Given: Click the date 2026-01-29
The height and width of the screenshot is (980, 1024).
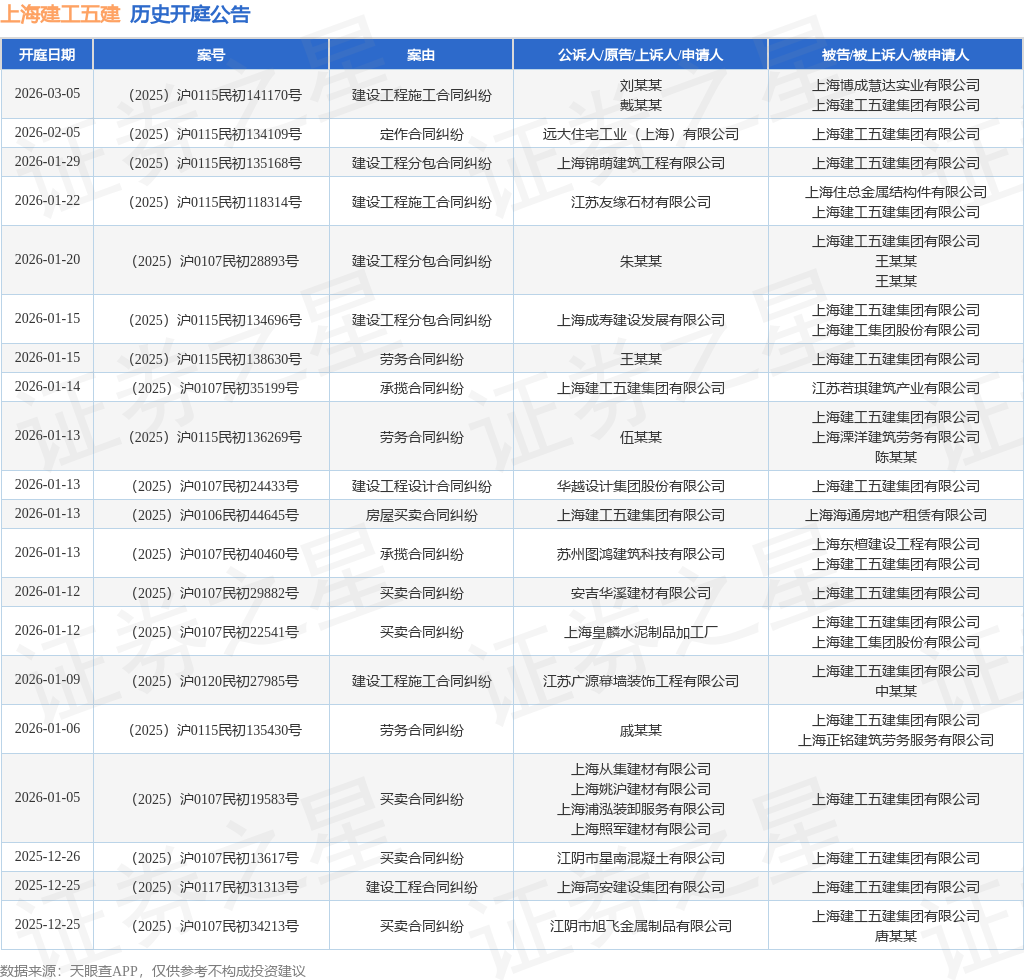Looking at the screenshot, I should [47, 161].
